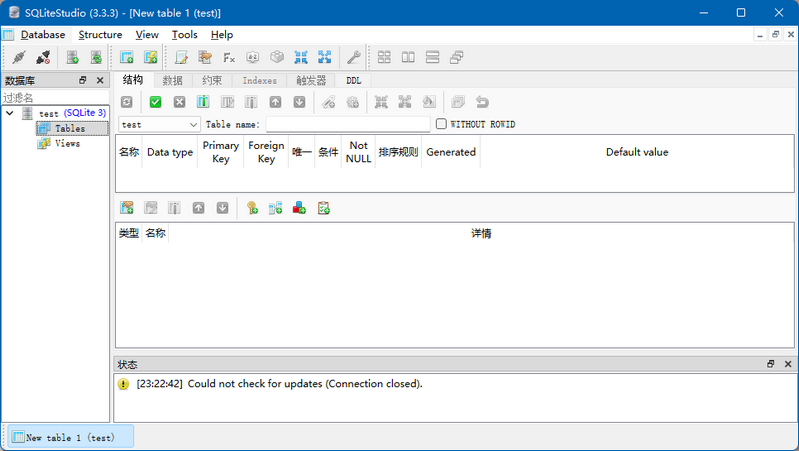Screen dimensions: 799x451
Task: Click the 过滤名 filter field
Action: (x=55, y=98)
